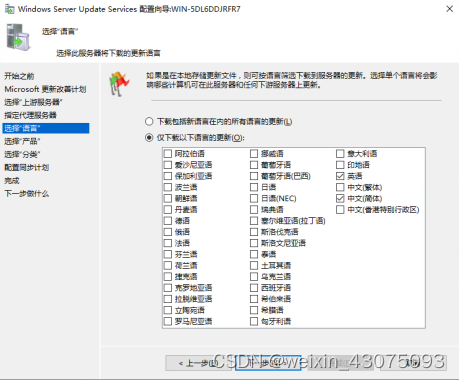Check the 罗马尼亚语 (Romanian) checkbox
The height and width of the screenshot is (380, 460).
click(x=168, y=321)
